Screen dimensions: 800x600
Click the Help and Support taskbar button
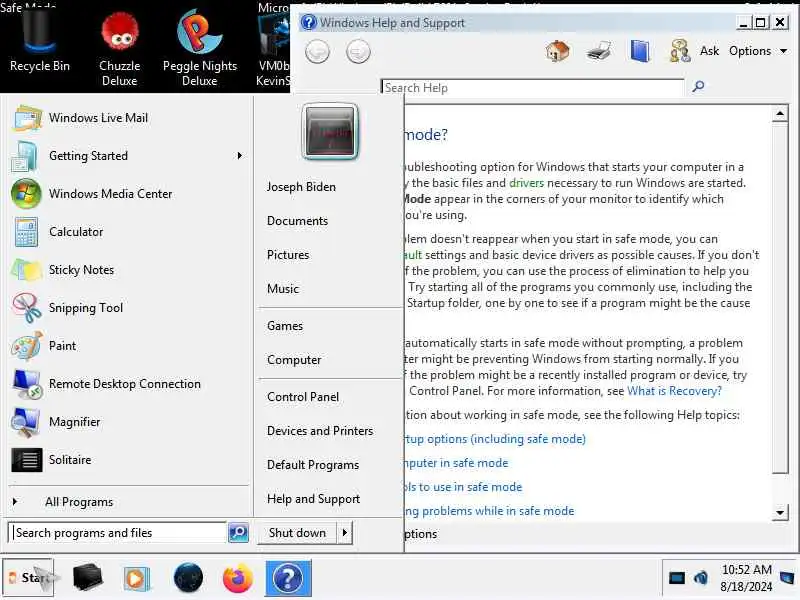tap(288, 579)
